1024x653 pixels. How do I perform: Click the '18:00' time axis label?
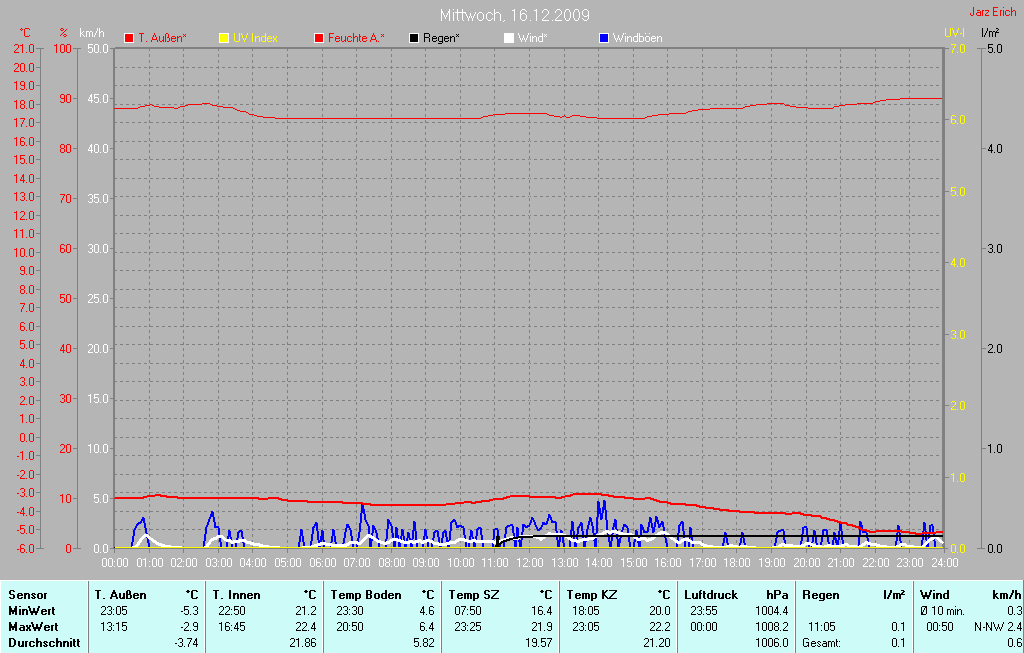coord(737,562)
